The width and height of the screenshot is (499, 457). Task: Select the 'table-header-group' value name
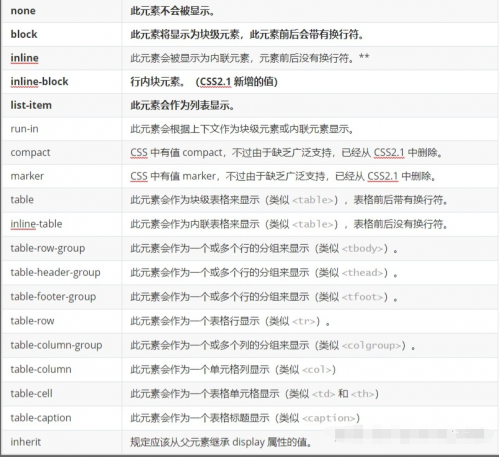(x=55, y=272)
